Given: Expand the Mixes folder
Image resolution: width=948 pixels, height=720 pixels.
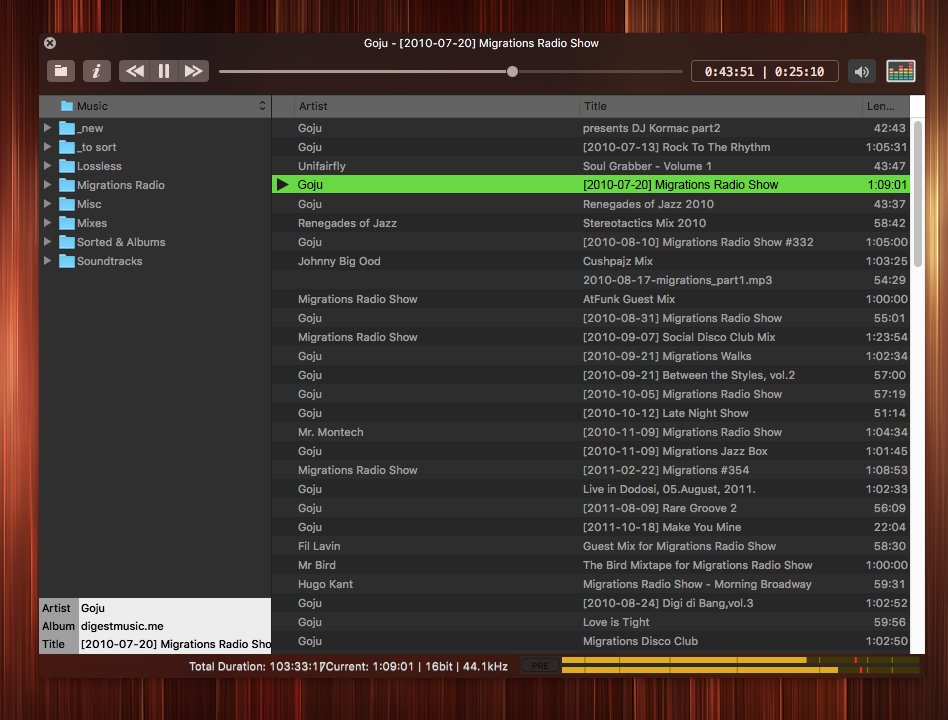Looking at the screenshot, I should (47, 223).
